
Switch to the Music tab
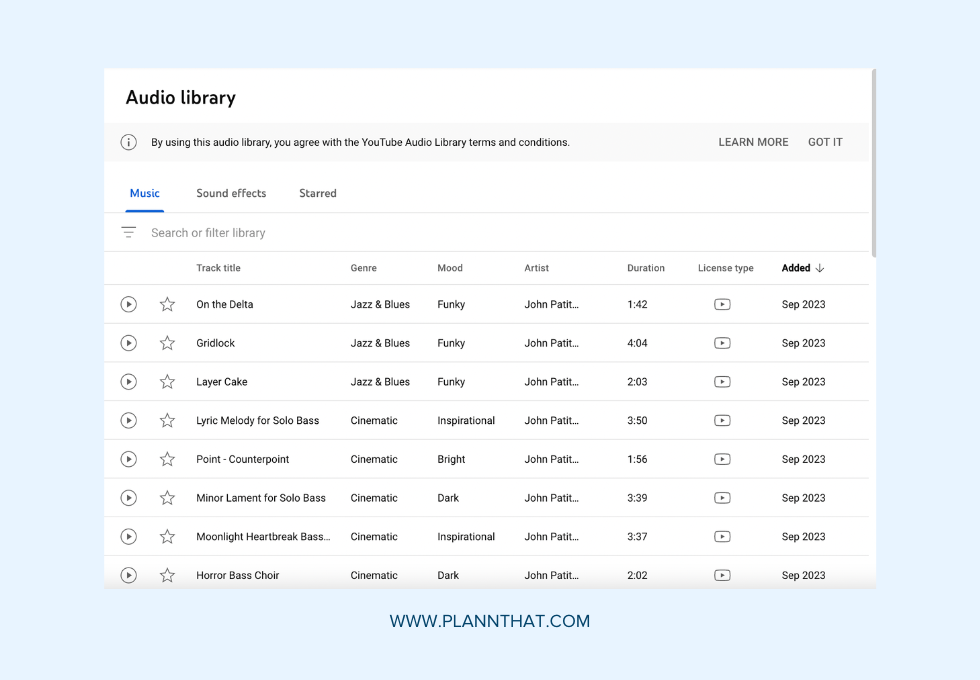point(144,194)
